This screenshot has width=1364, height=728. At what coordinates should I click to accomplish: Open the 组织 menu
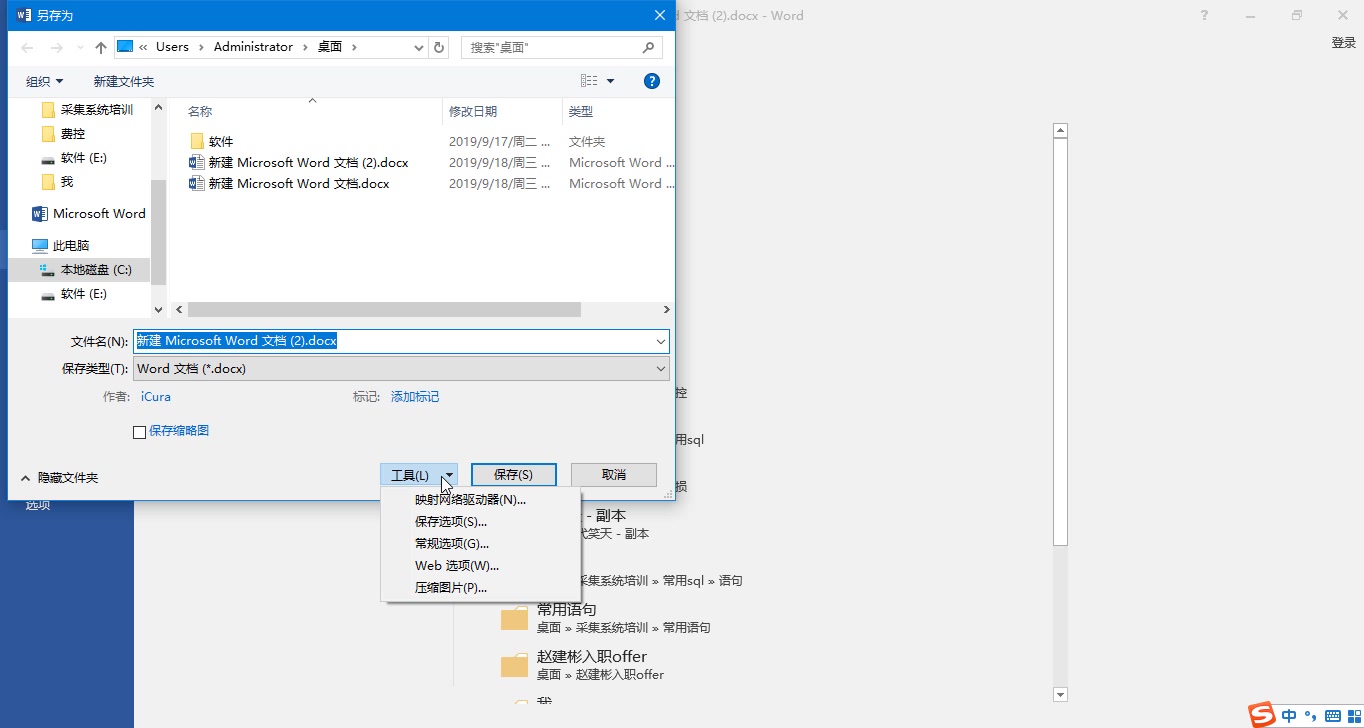(x=44, y=81)
